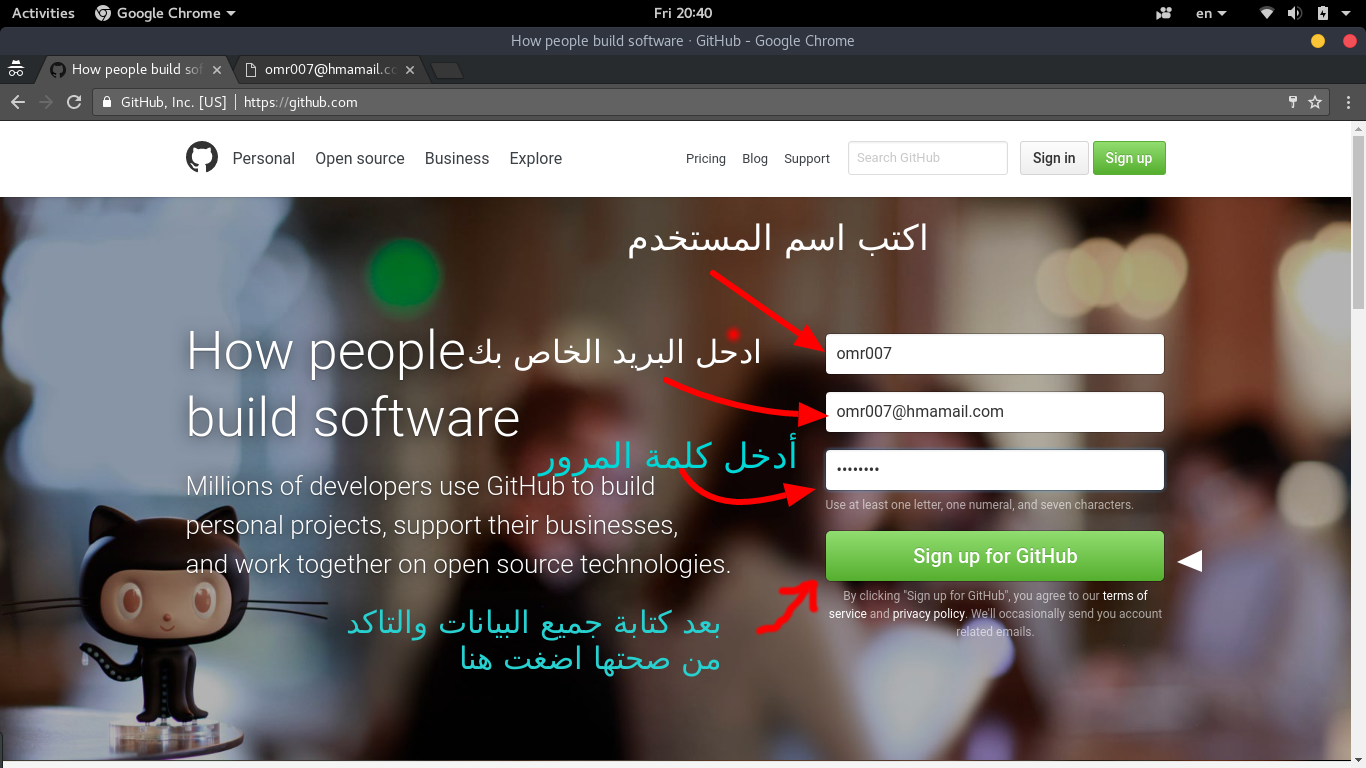The width and height of the screenshot is (1366, 768).
Task: Expand the 'en' keyboard language dropdown
Action: pyautogui.click(x=1210, y=13)
